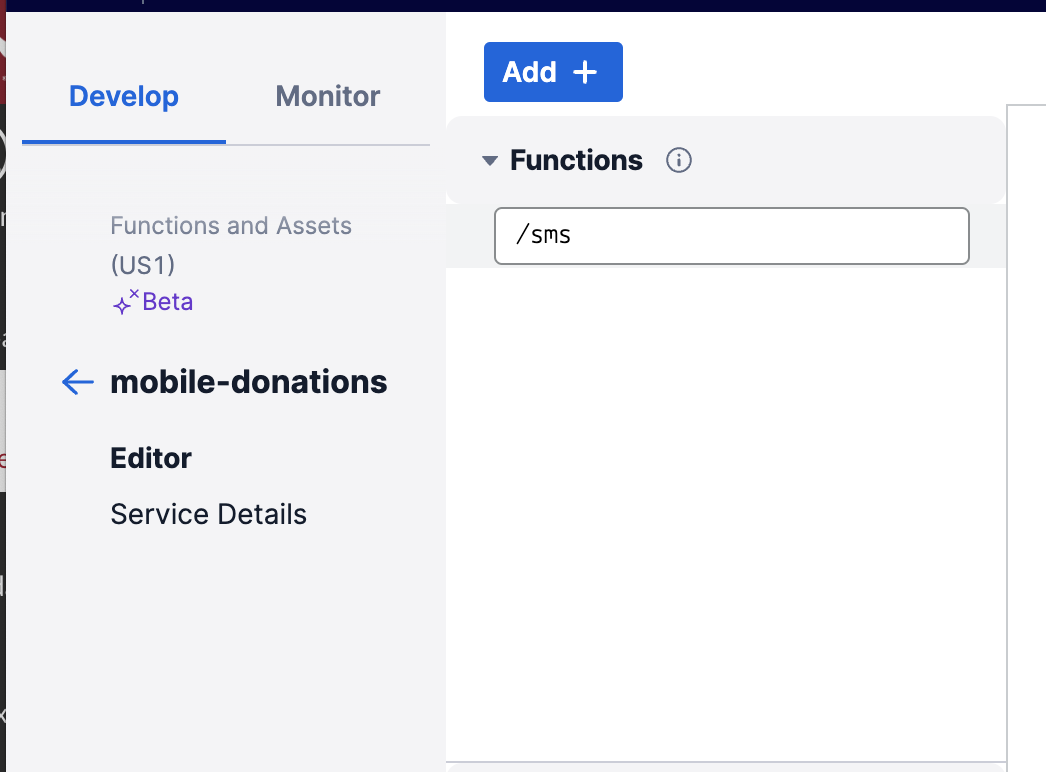Open Functions and Assets (US1) link
This screenshot has height=772, width=1046.
231,245
